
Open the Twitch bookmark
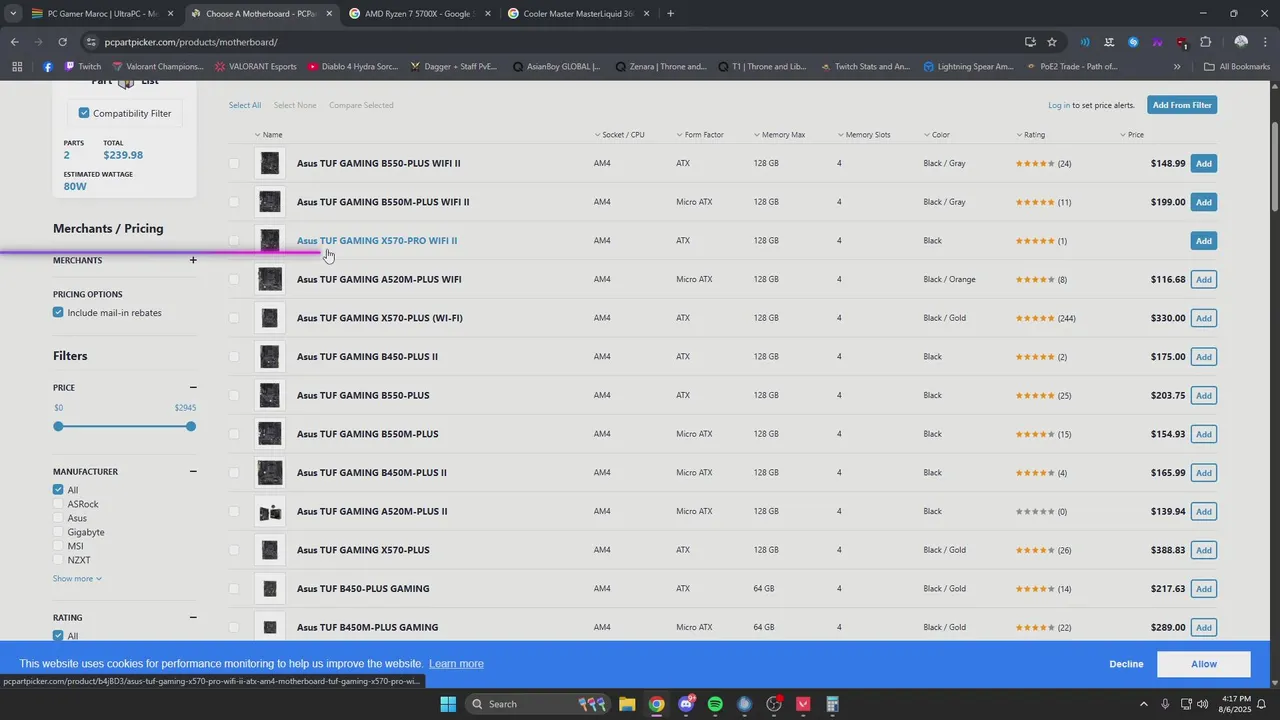point(82,67)
